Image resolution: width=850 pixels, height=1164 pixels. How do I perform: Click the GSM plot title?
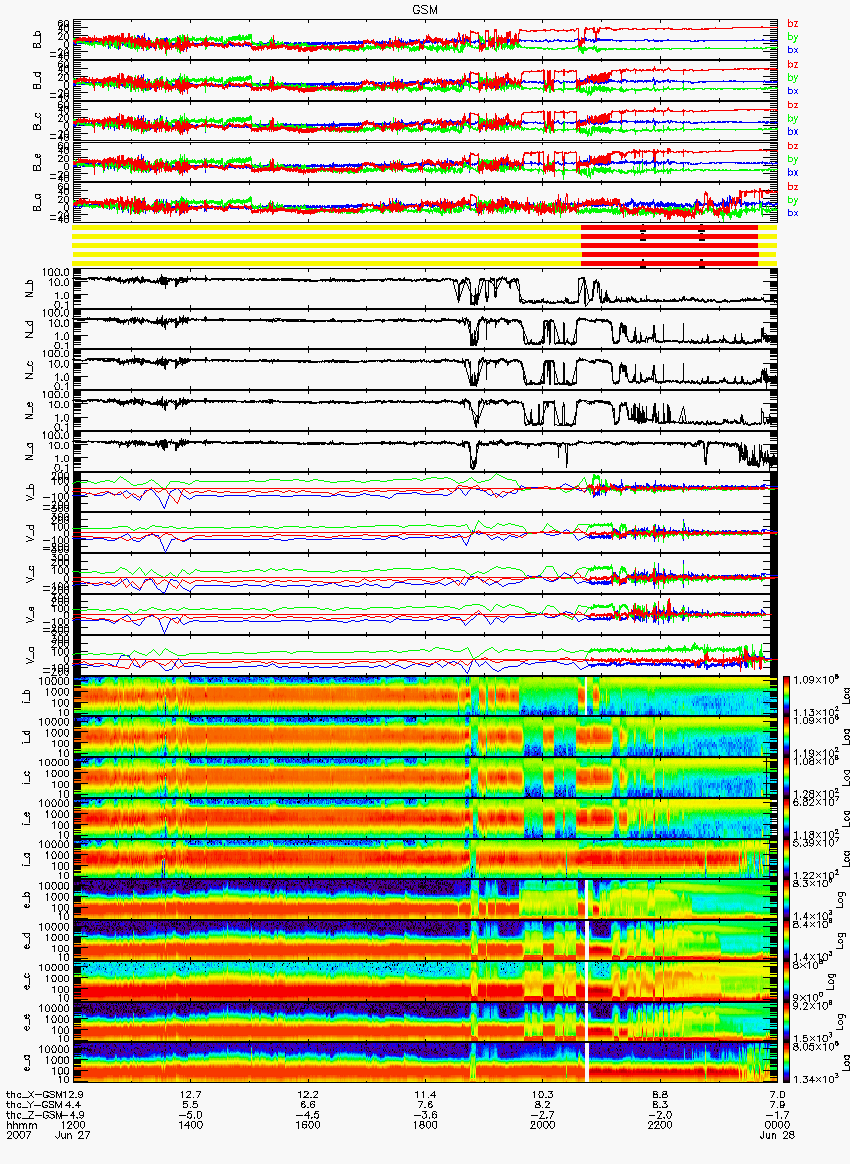tap(425, 10)
